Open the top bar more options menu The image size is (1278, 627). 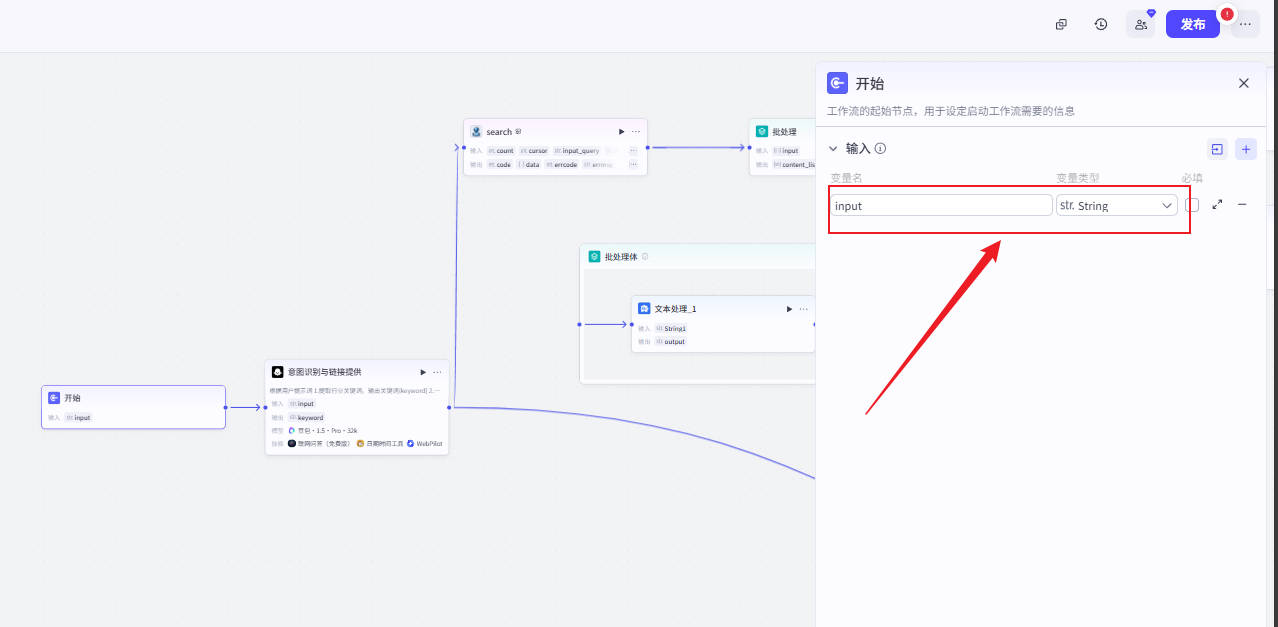(1245, 24)
